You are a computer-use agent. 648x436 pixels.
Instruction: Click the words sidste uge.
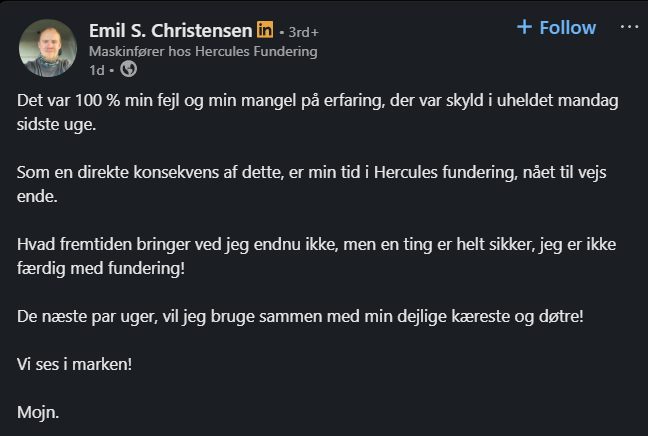[x=56, y=124]
